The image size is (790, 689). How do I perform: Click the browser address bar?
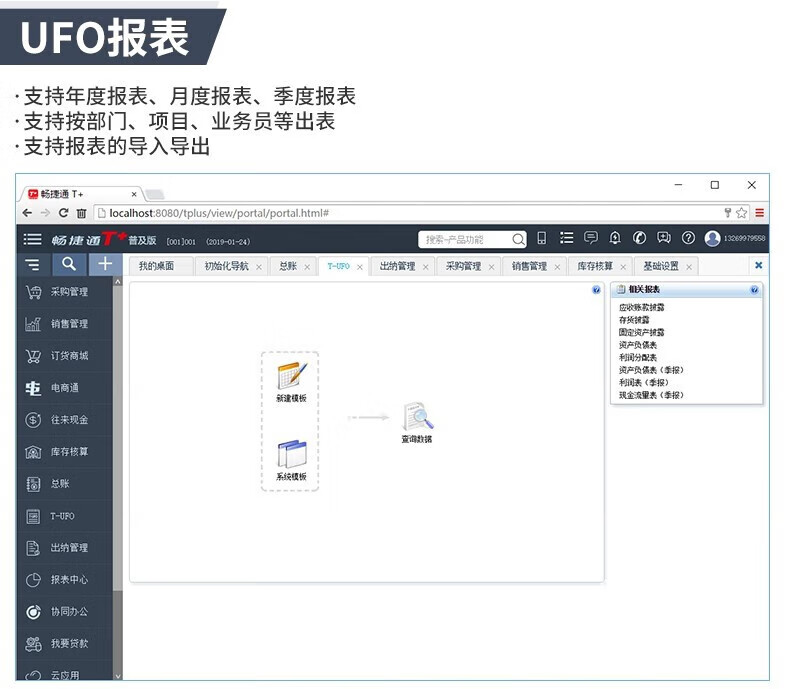408,213
